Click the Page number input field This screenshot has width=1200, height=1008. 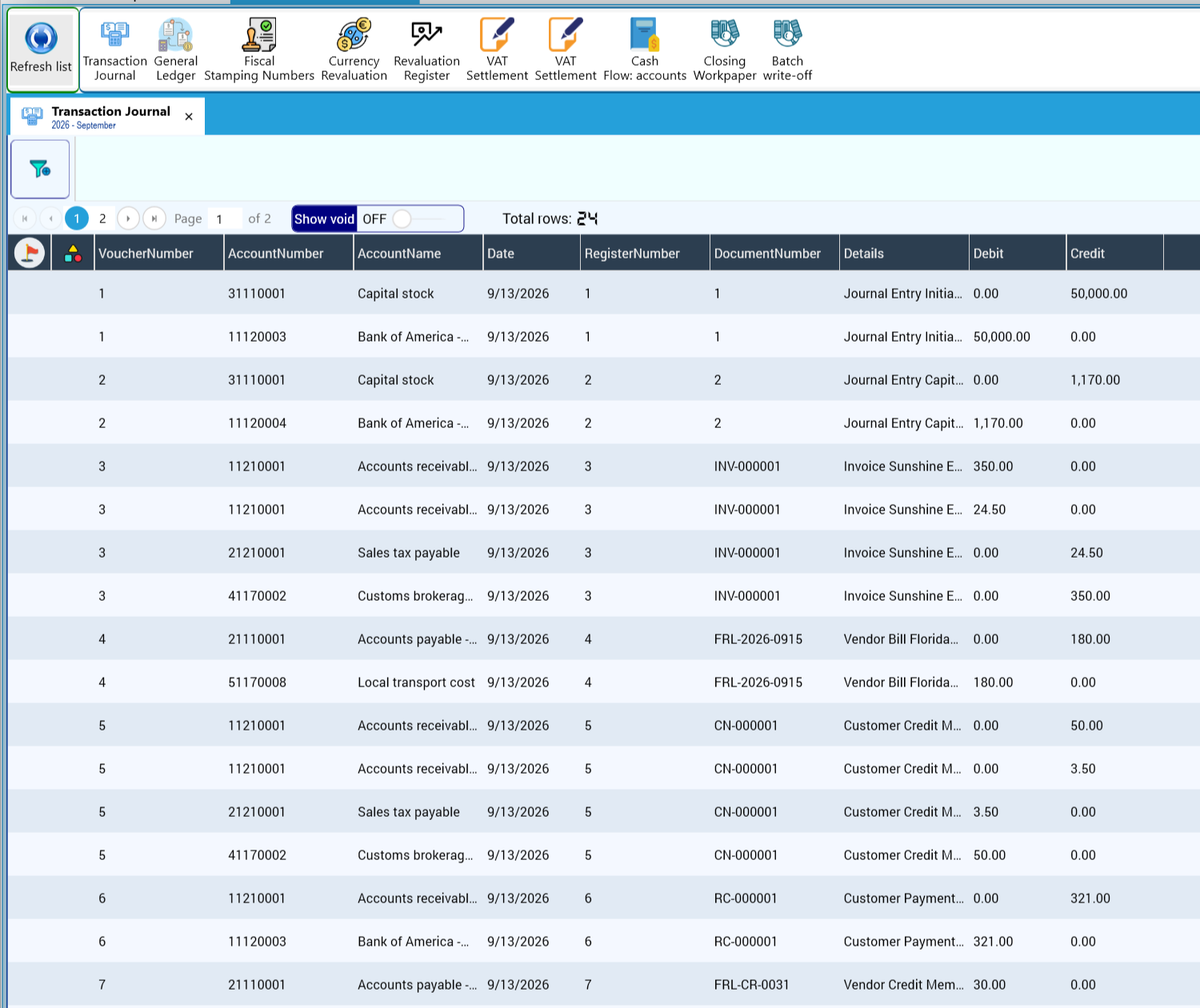[225, 218]
